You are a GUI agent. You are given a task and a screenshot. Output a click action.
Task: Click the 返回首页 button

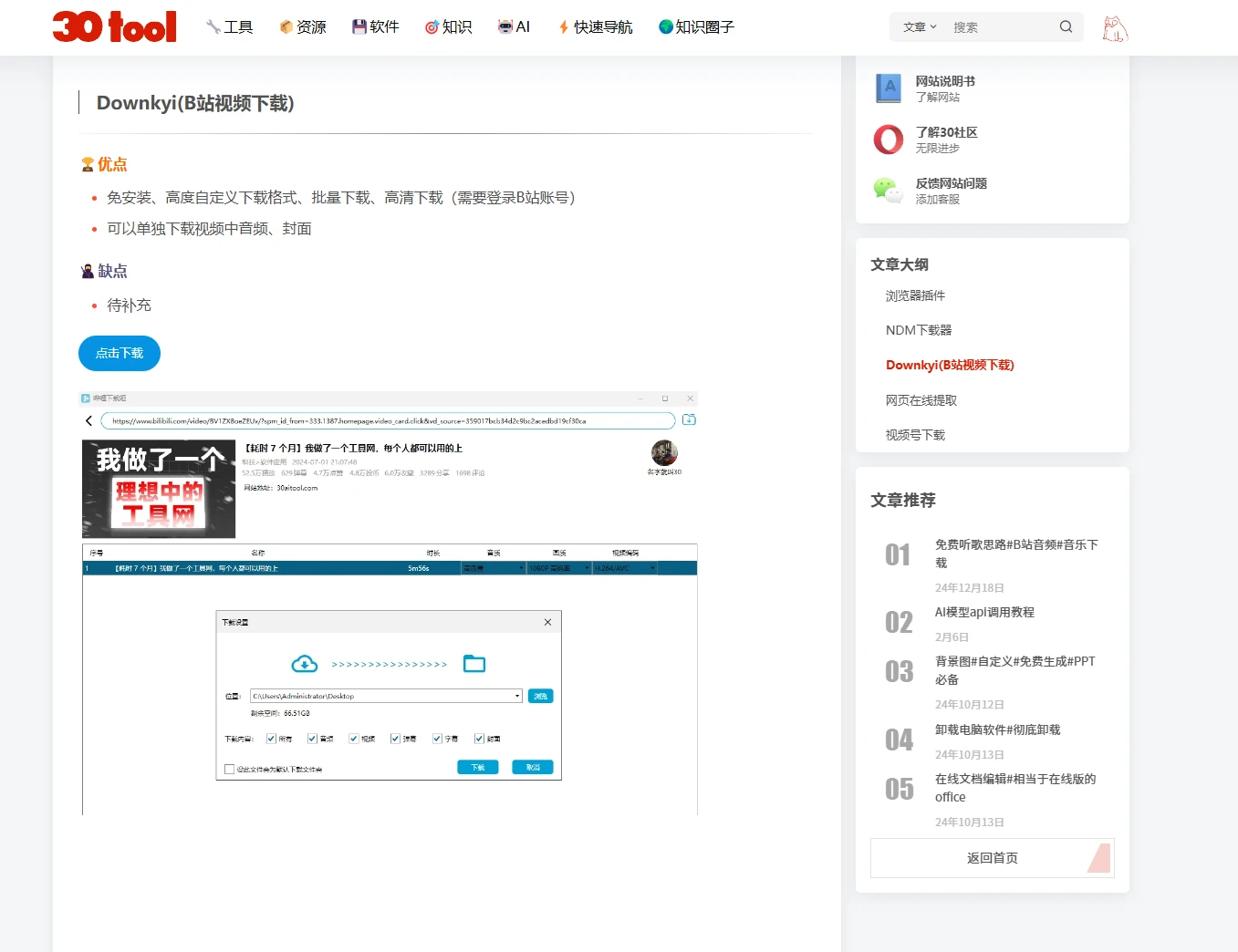tap(992, 858)
